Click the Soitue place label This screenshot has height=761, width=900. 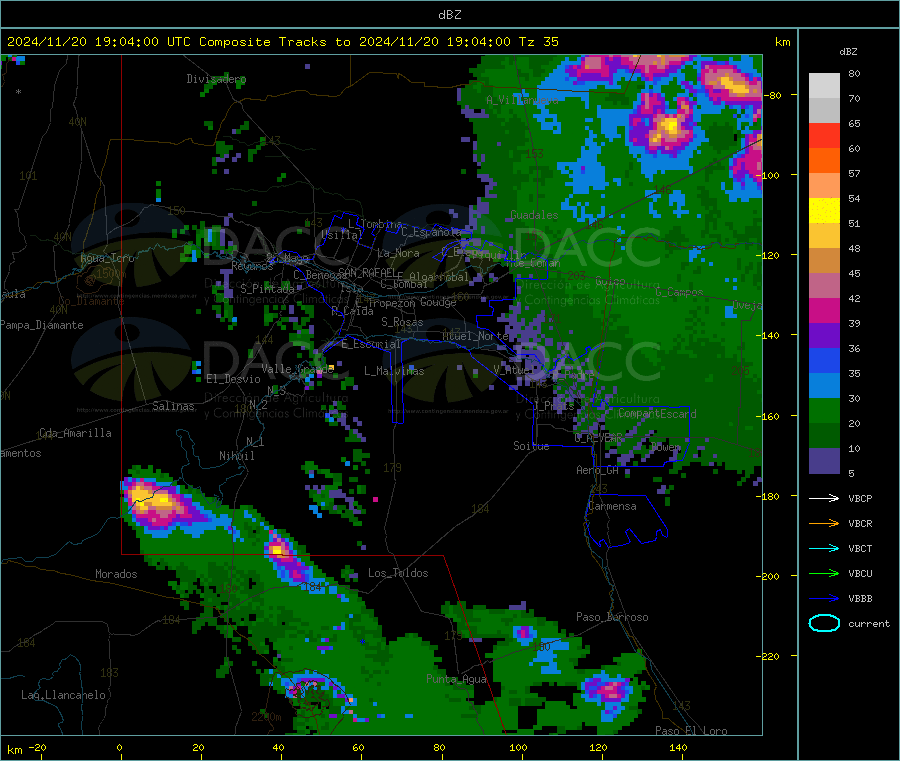pos(531,446)
